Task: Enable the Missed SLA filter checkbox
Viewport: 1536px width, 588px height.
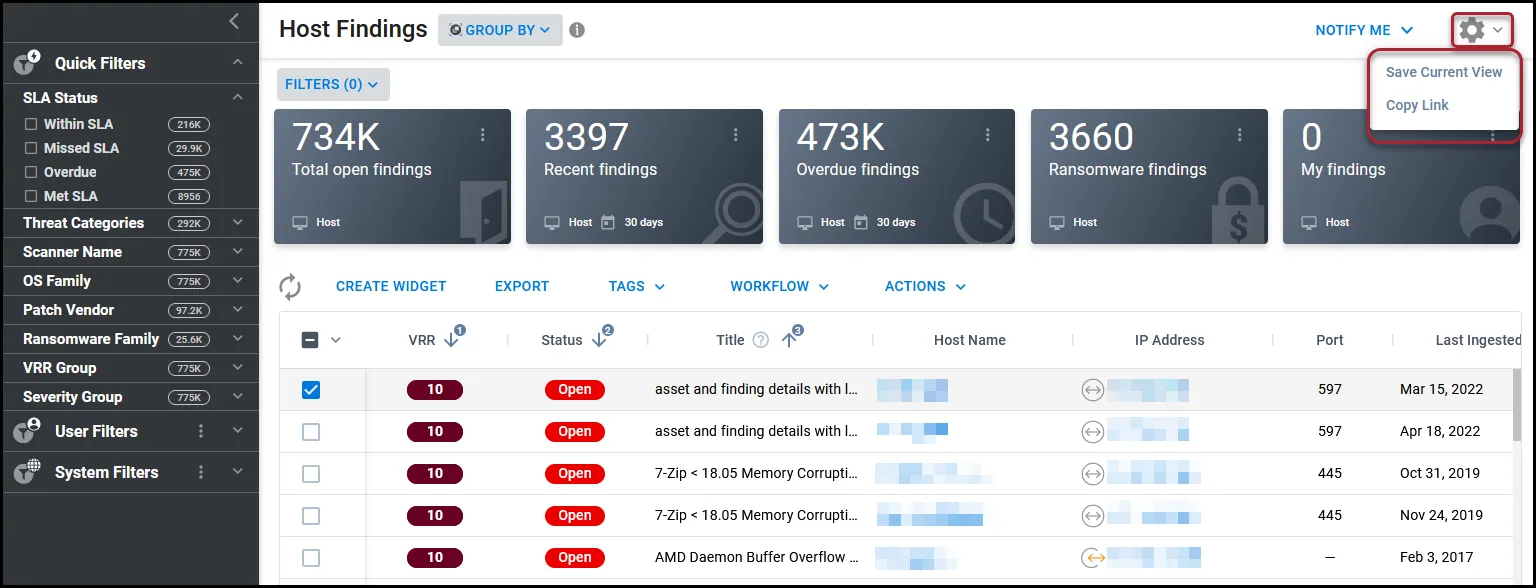Action: [31, 148]
